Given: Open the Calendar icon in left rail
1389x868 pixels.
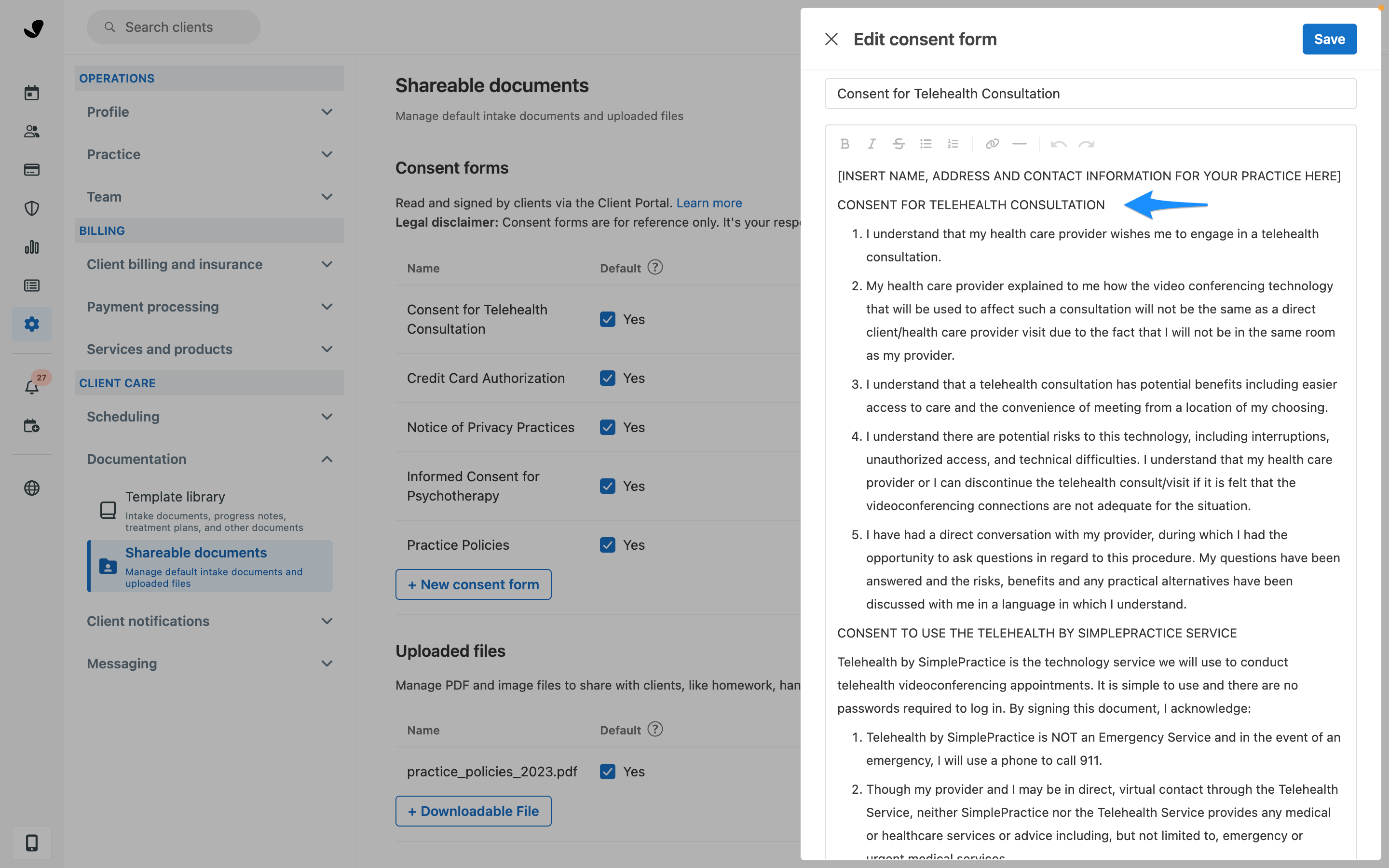Looking at the screenshot, I should click(x=31, y=93).
